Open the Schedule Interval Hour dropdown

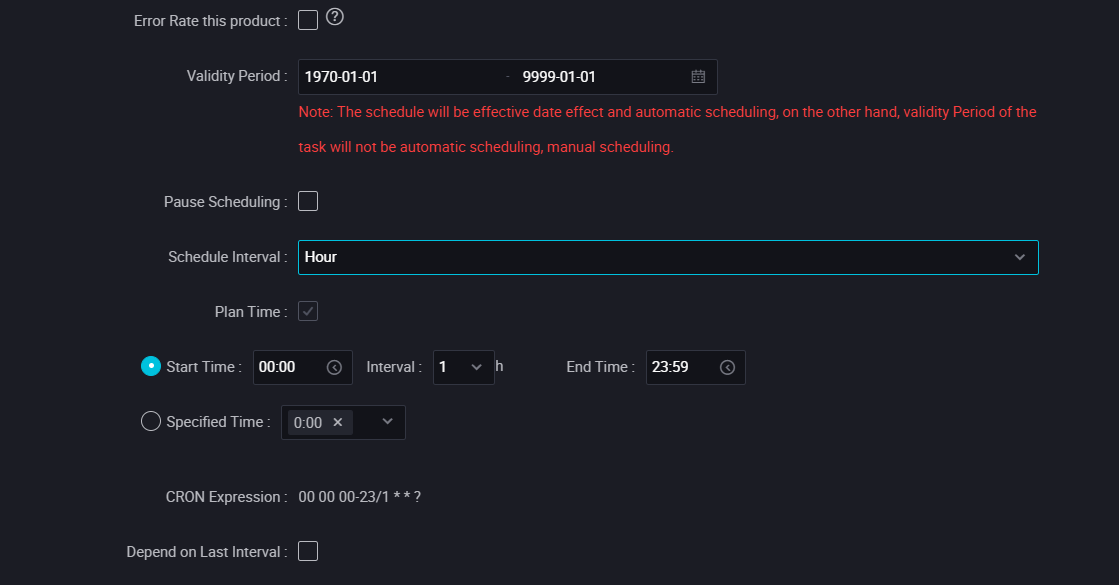[668, 258]
